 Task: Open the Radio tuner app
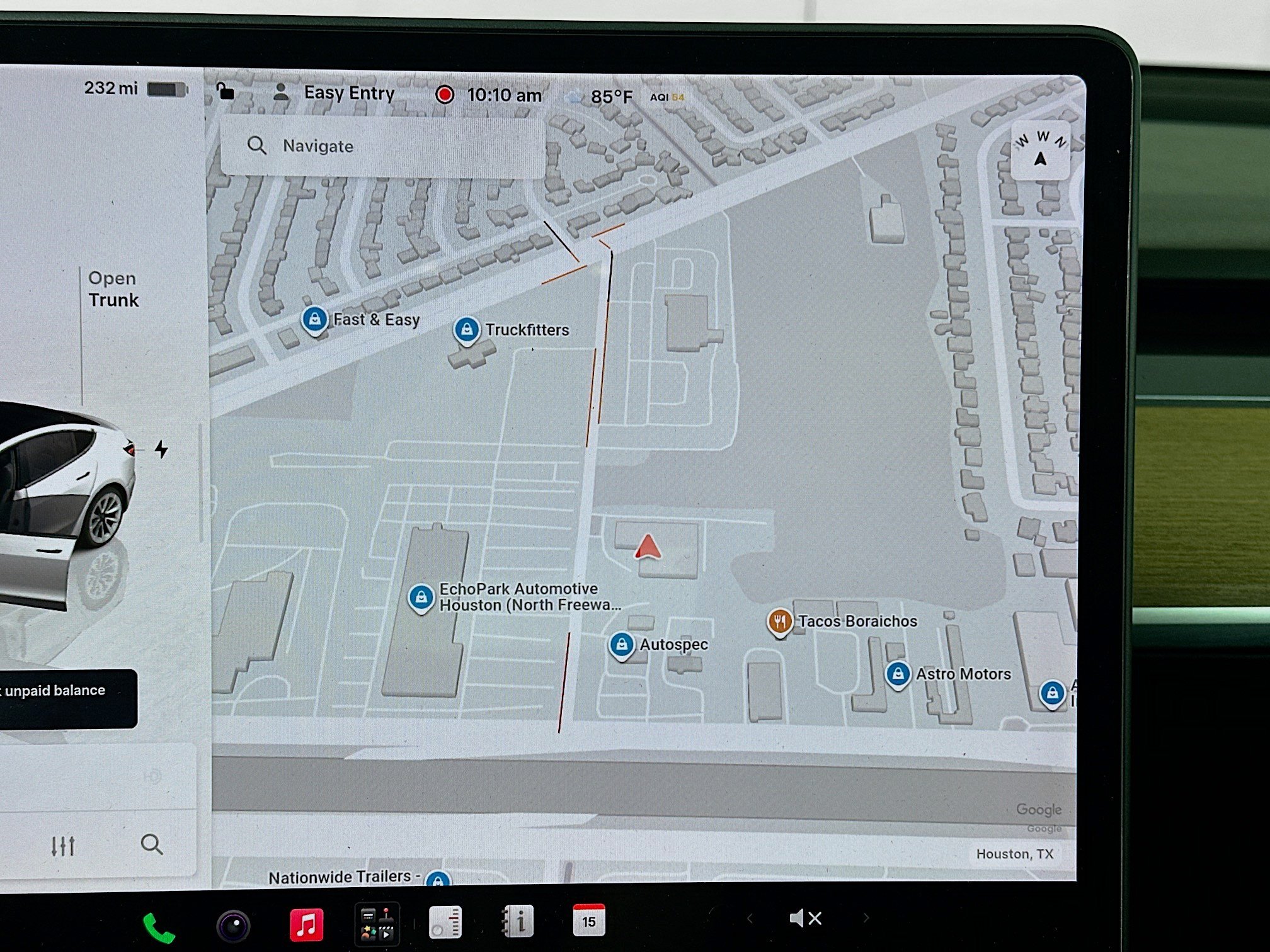tap(445, 923)
